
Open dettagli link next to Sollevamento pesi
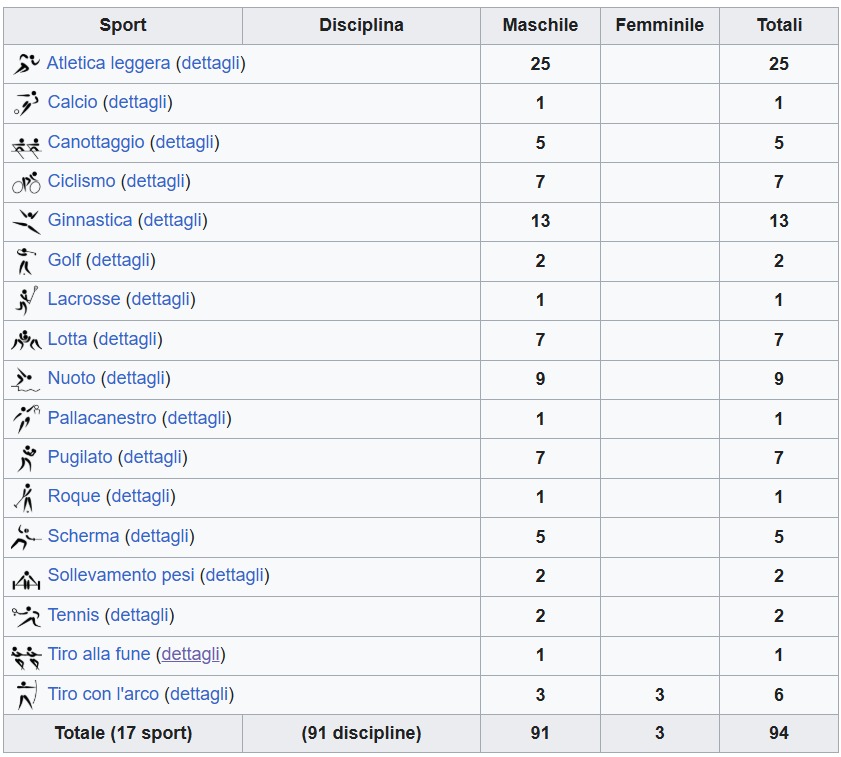click(x=235, y=575)
